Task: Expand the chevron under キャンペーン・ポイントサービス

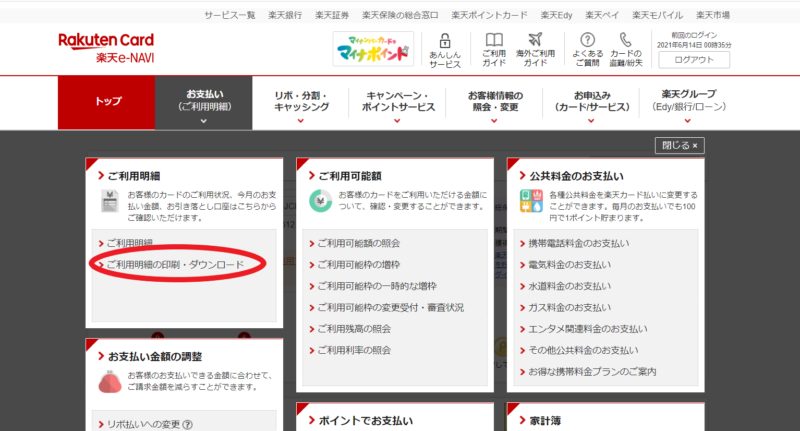Action: (x=397, y=121)
